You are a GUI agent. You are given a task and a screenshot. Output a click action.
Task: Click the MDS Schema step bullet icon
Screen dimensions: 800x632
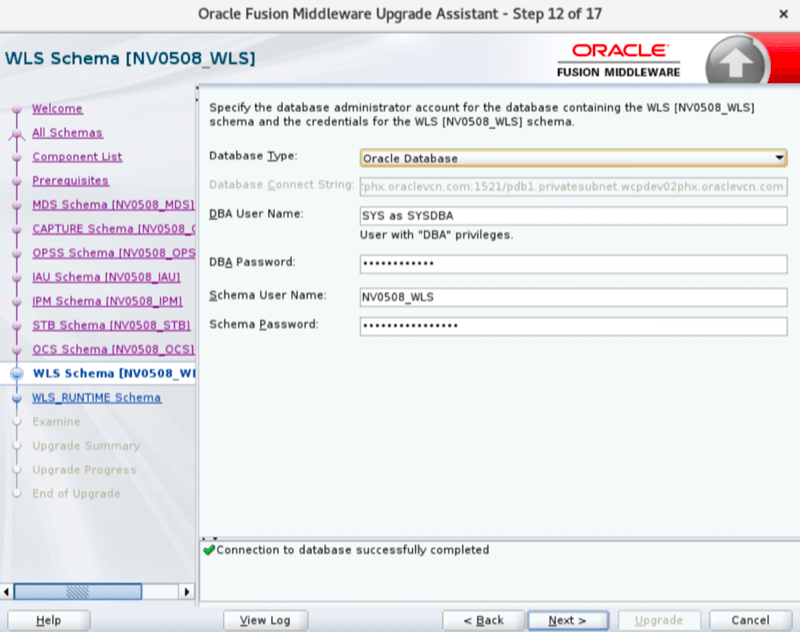coord(17,205)
